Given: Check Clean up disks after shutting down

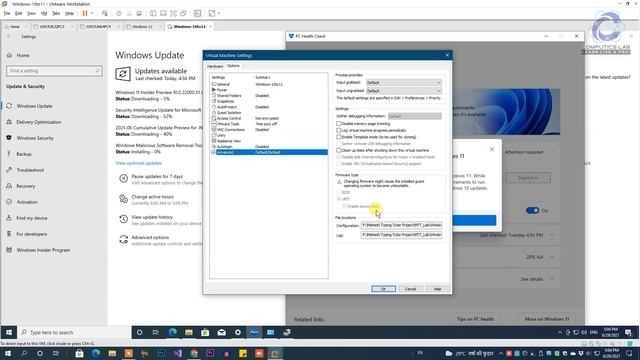Looking at the screenshot, I should (338, 150).
